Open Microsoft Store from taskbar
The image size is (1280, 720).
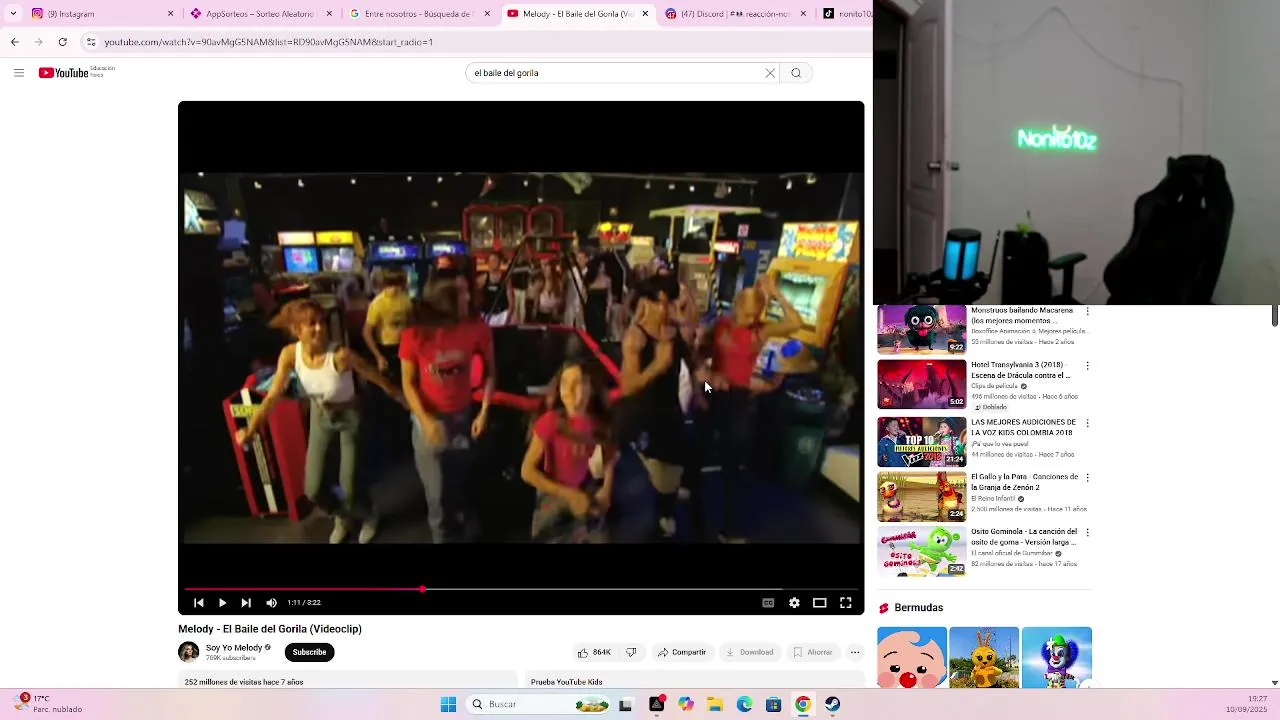click(773, 704)
